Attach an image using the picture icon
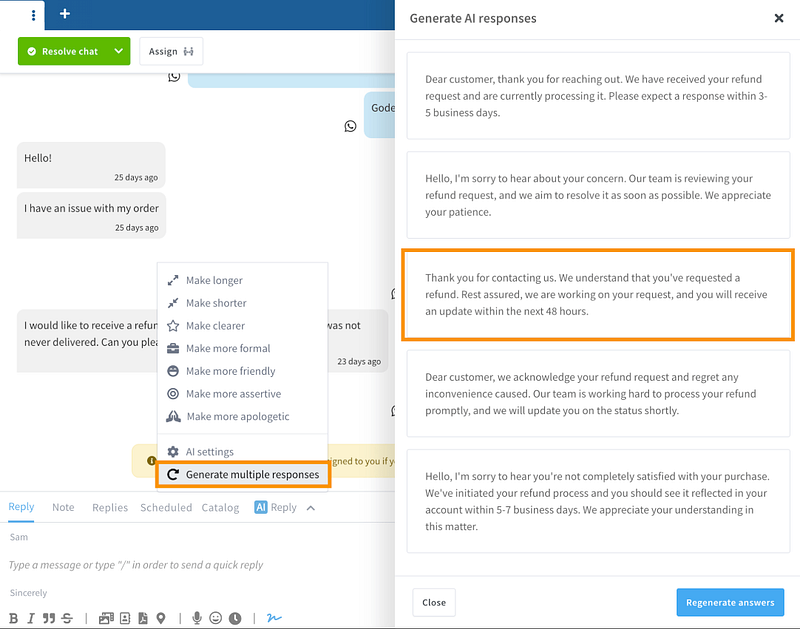The image size is (800, 629). [x=106, y=618]
